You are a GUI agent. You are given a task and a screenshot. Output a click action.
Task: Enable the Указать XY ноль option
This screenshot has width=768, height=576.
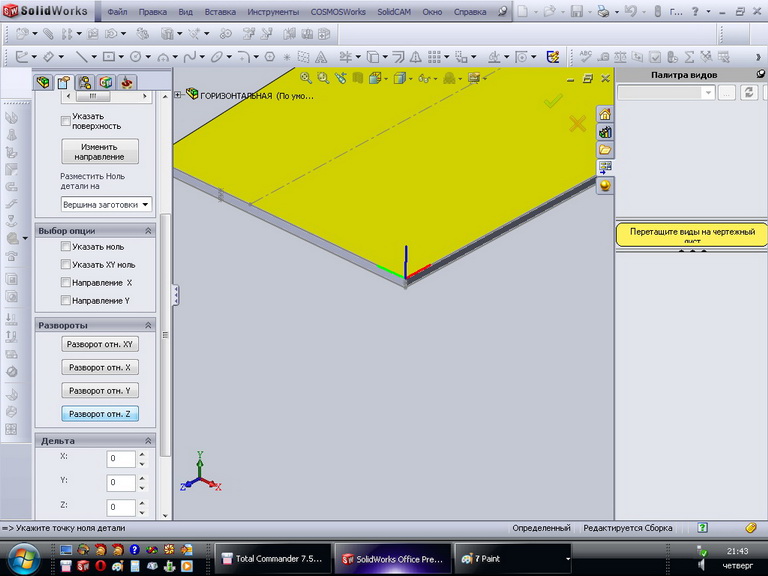66,264
